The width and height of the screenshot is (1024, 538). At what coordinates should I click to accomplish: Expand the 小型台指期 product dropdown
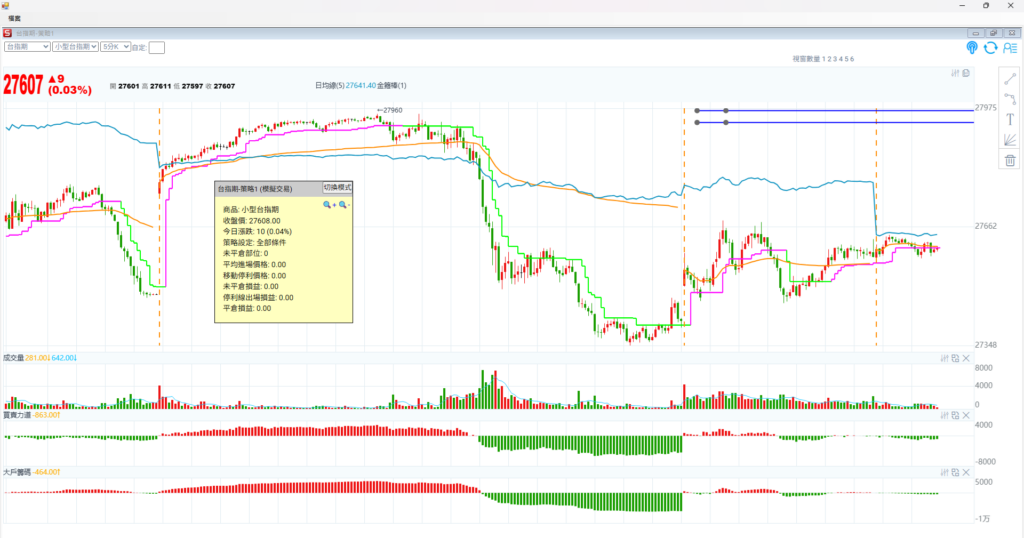(75, 46)
